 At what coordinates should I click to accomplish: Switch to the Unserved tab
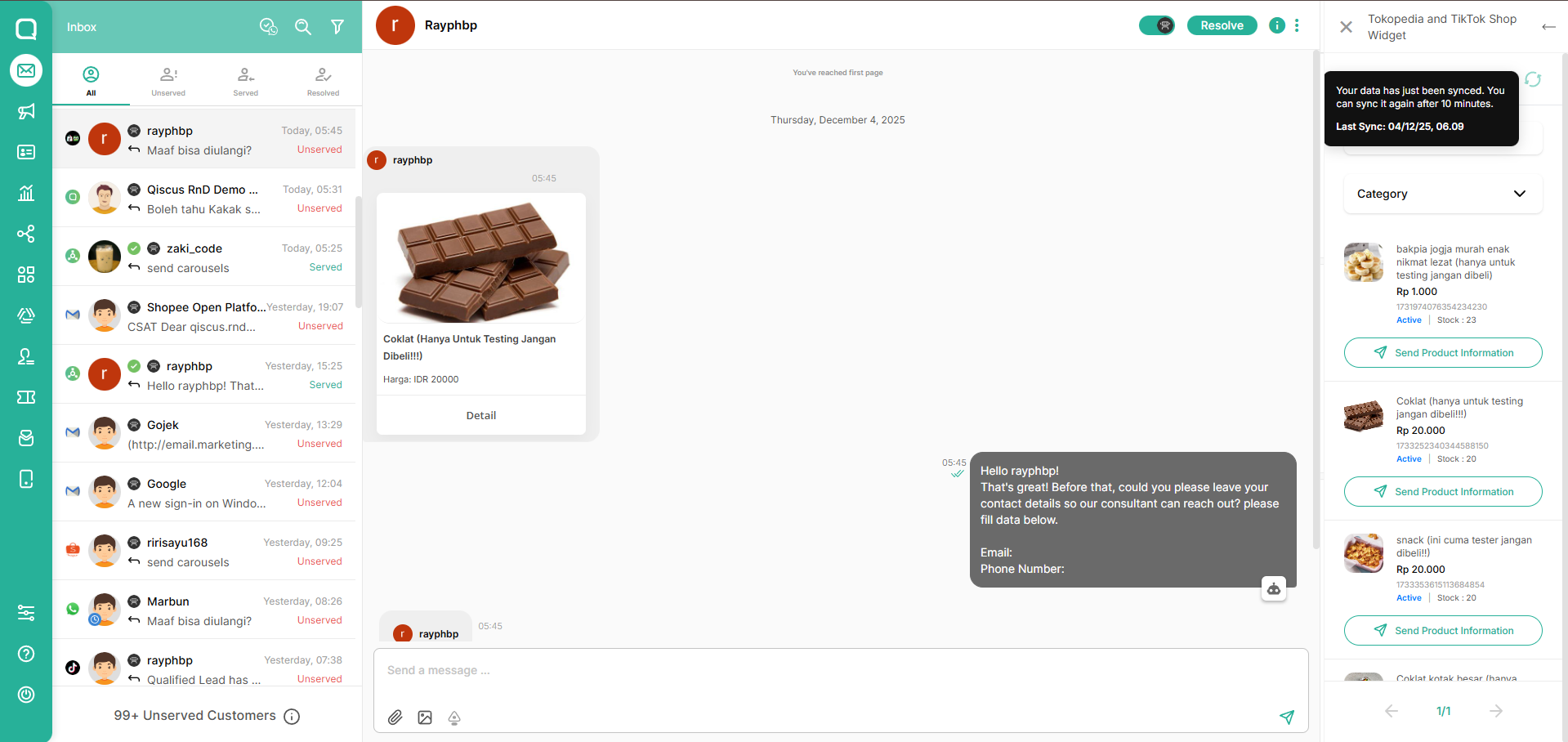click(x=168, y=81)
